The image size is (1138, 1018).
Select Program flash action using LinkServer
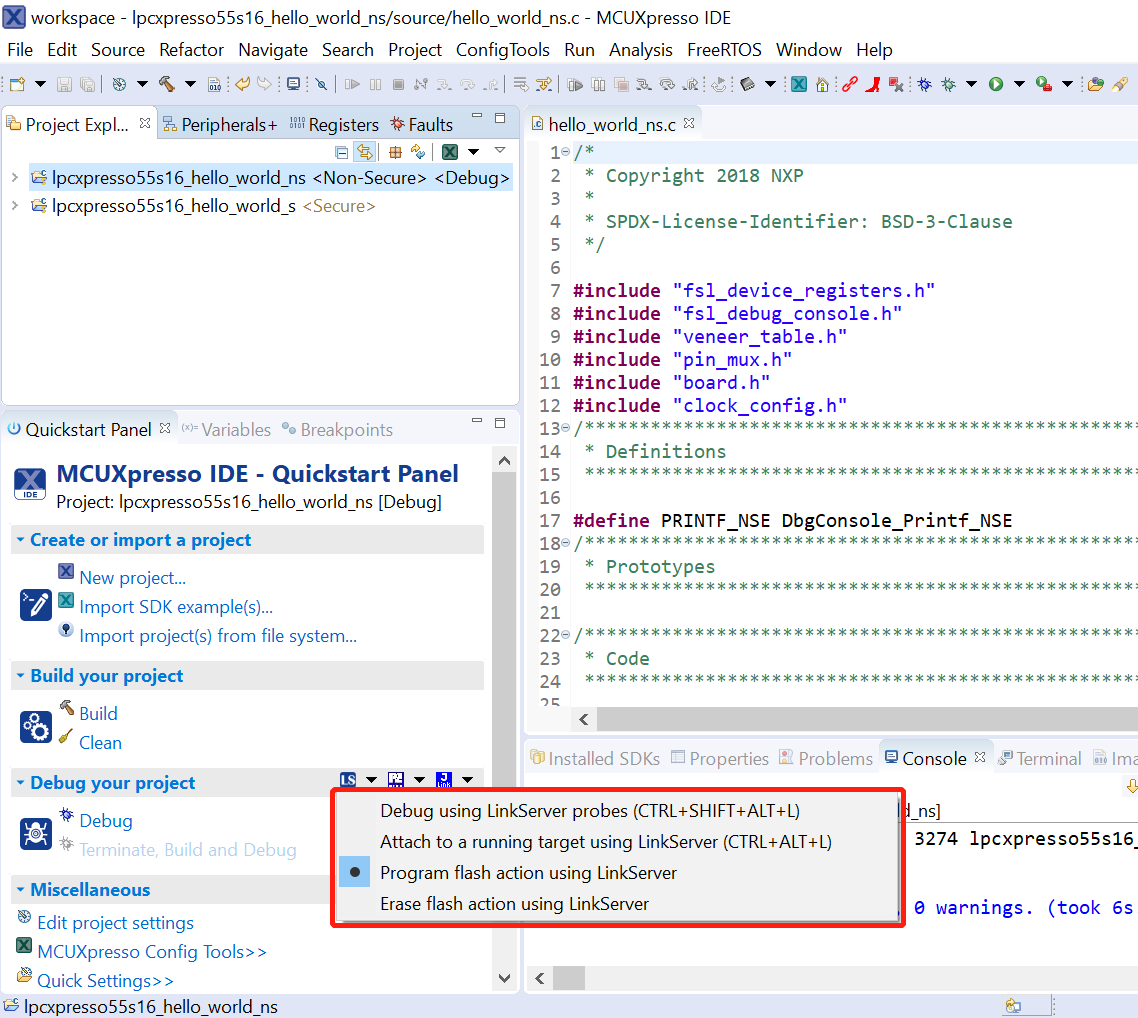pyautogui.click(x=528, y=873)
